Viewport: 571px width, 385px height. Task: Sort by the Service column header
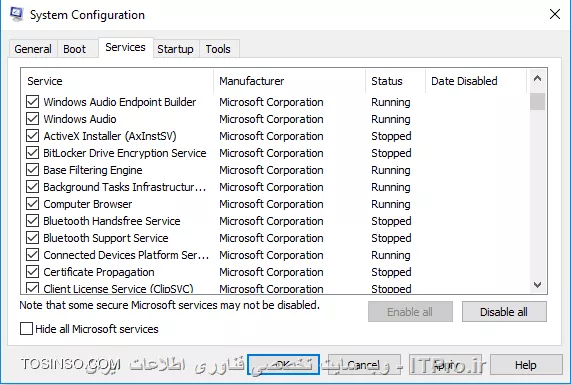(117, 80)
